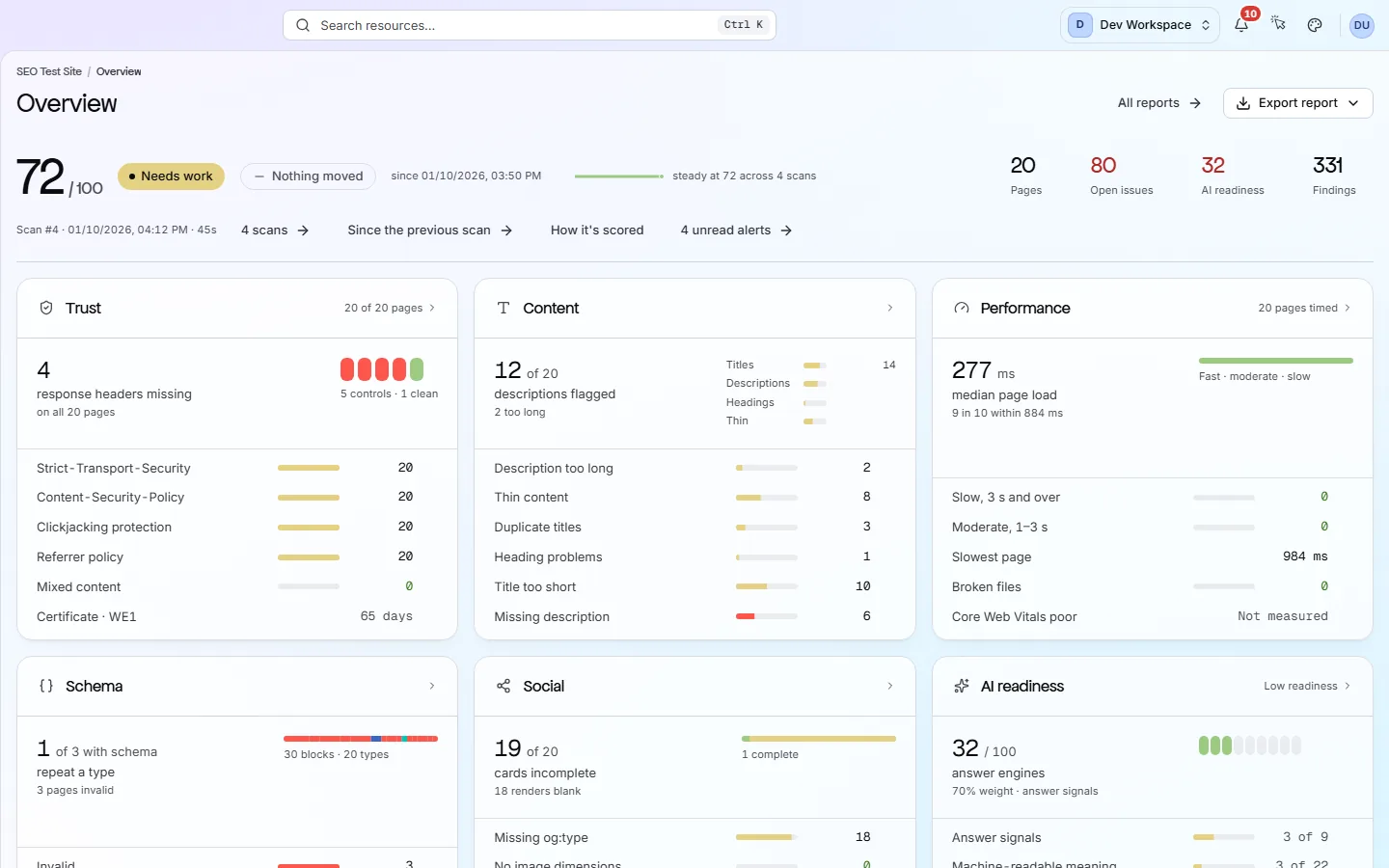Open the All reports link

1159,103
